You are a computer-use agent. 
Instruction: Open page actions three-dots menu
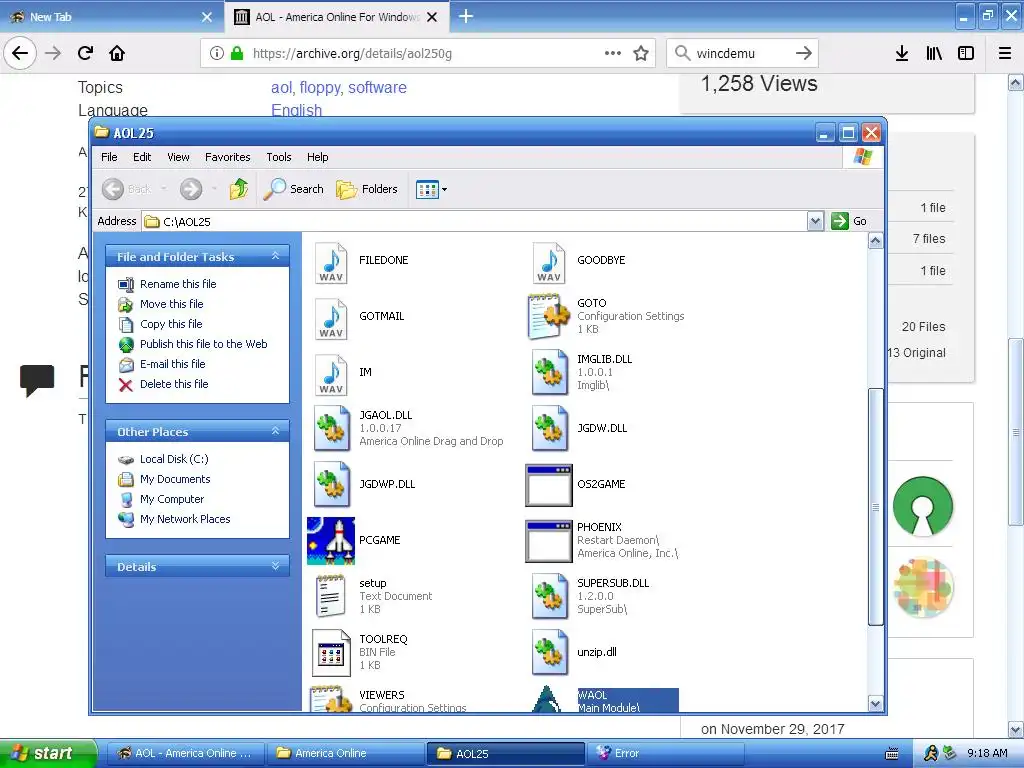click(x=613, y=53)
